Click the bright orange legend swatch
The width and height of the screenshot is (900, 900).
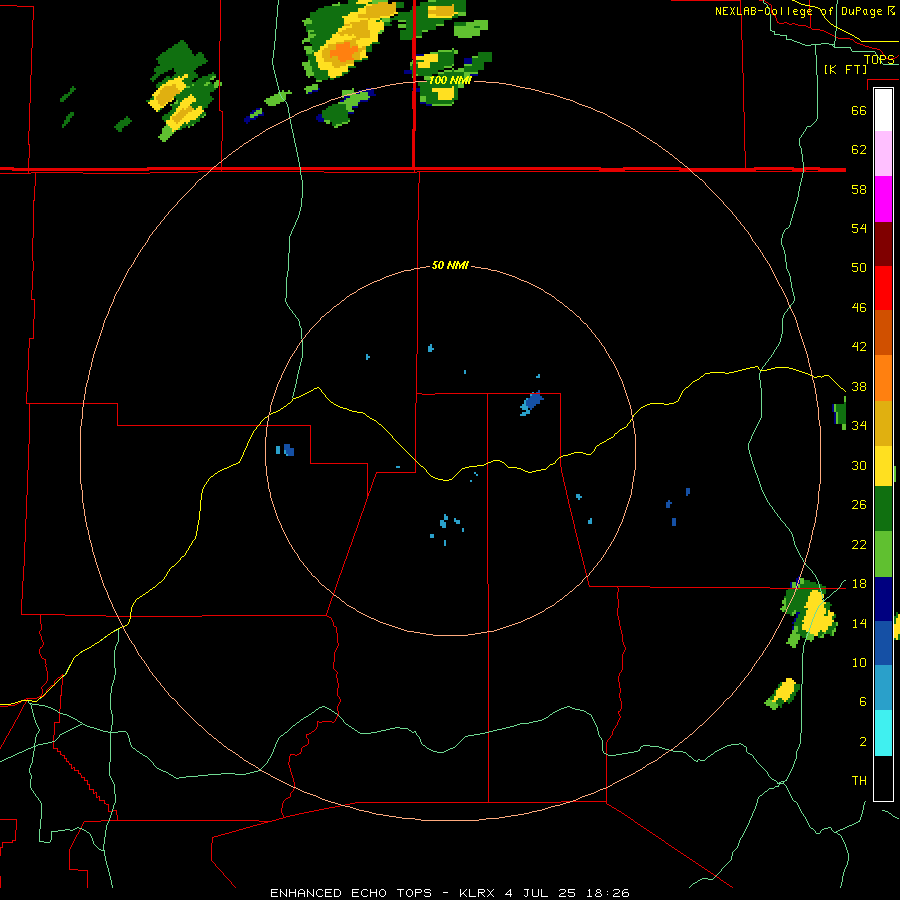pos(883,378)
